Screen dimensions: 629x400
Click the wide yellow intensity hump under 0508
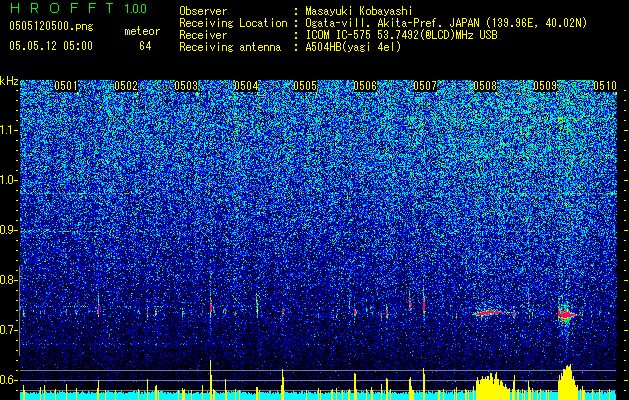coord(493,386)
